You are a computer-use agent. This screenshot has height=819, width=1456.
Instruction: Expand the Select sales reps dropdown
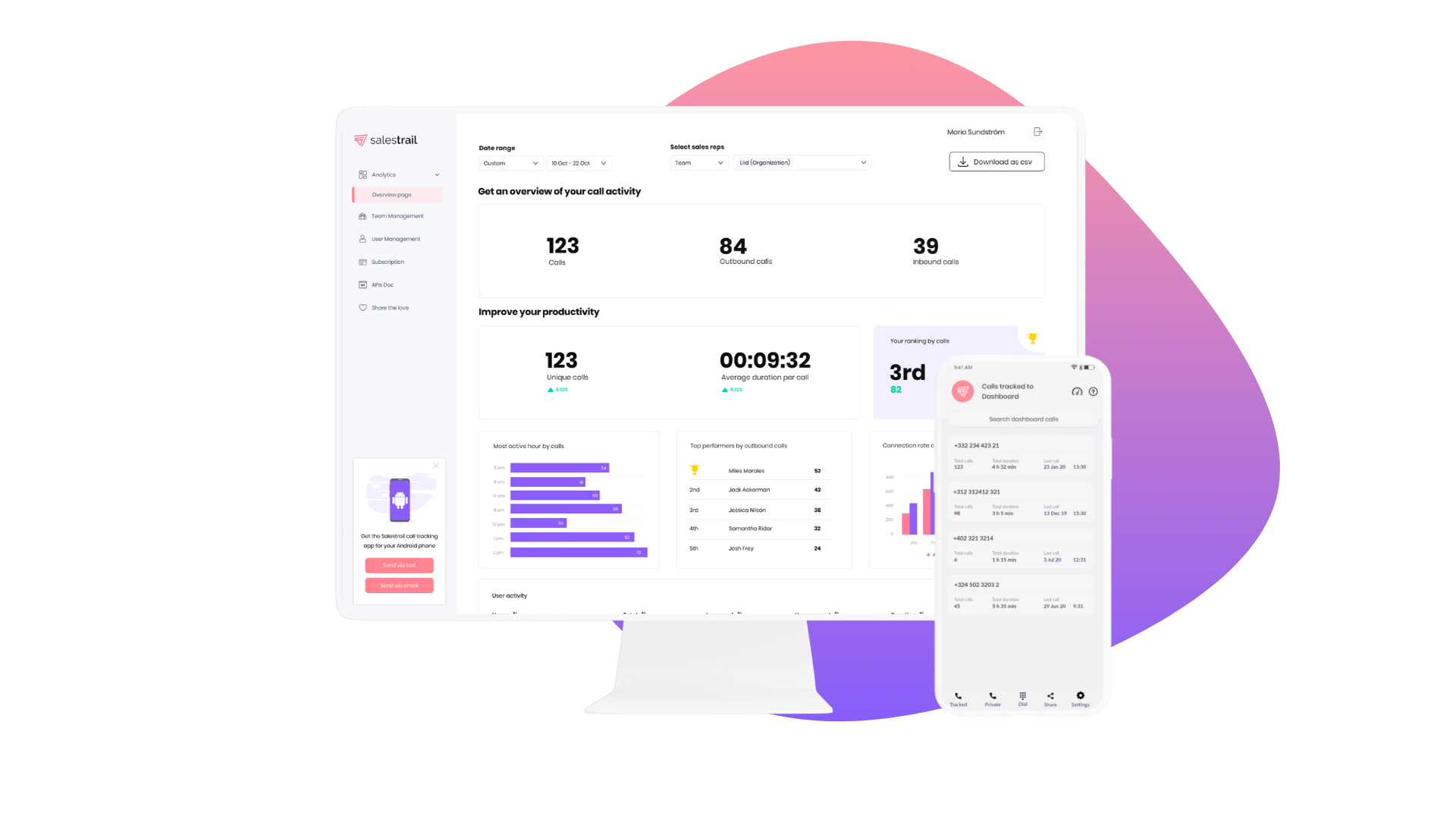tap(697, 162)
